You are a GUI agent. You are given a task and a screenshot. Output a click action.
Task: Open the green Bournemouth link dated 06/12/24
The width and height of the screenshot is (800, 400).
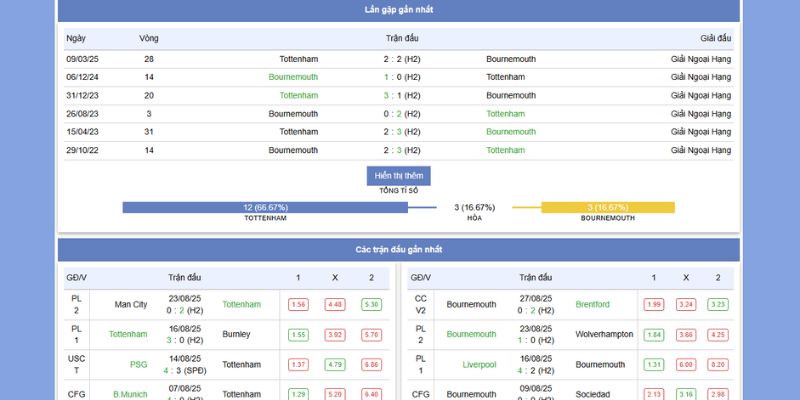click(x=293, y=77)
